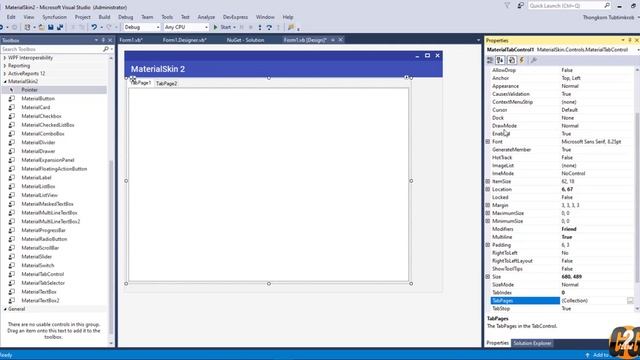The height and width of the screenshot is (360, 640).
Task: Select the Pointer tool in Toolbox
Action: [x=54, y=90]
